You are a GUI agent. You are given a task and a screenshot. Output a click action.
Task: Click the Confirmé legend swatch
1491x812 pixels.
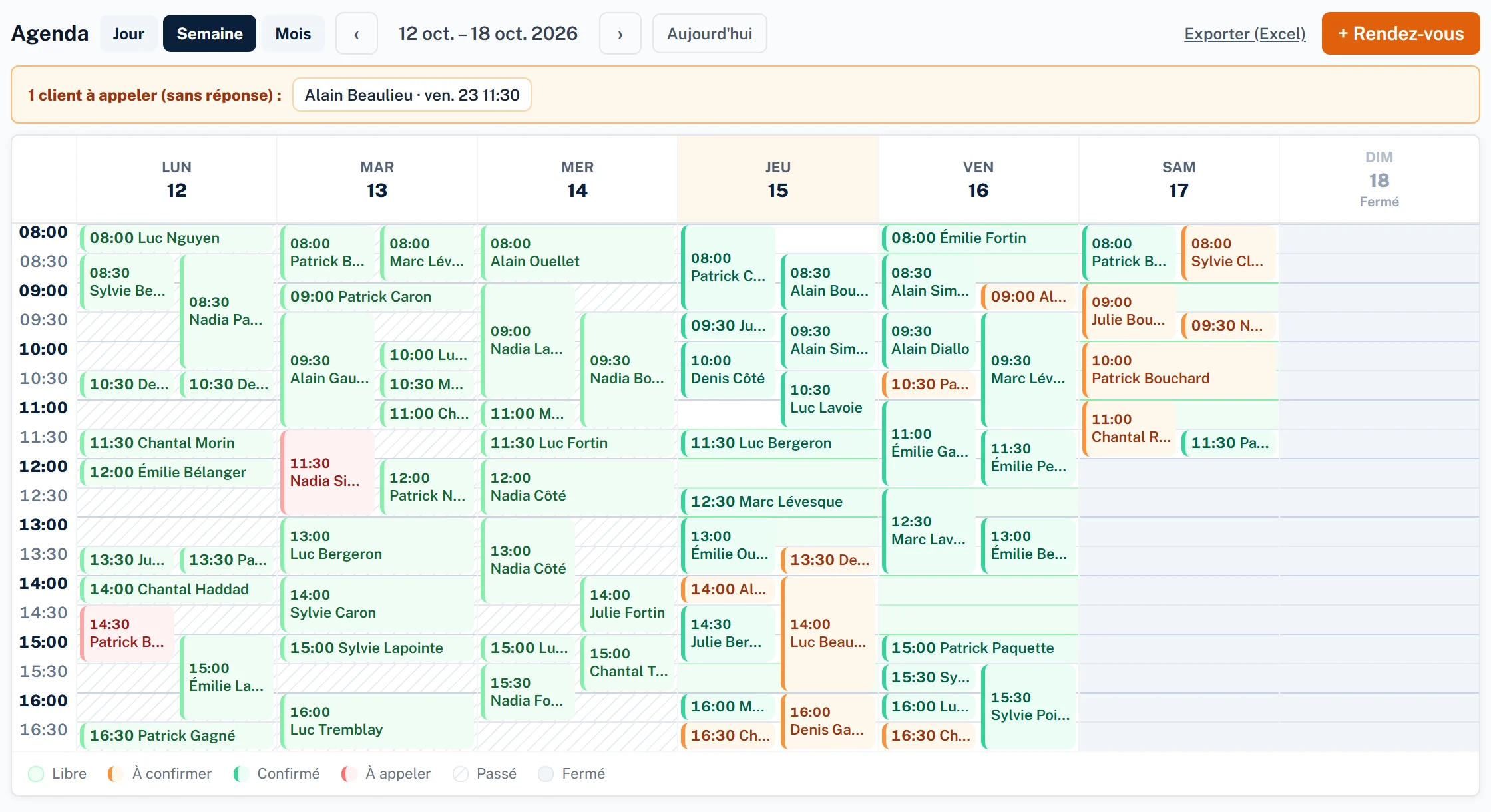[241, 774]
